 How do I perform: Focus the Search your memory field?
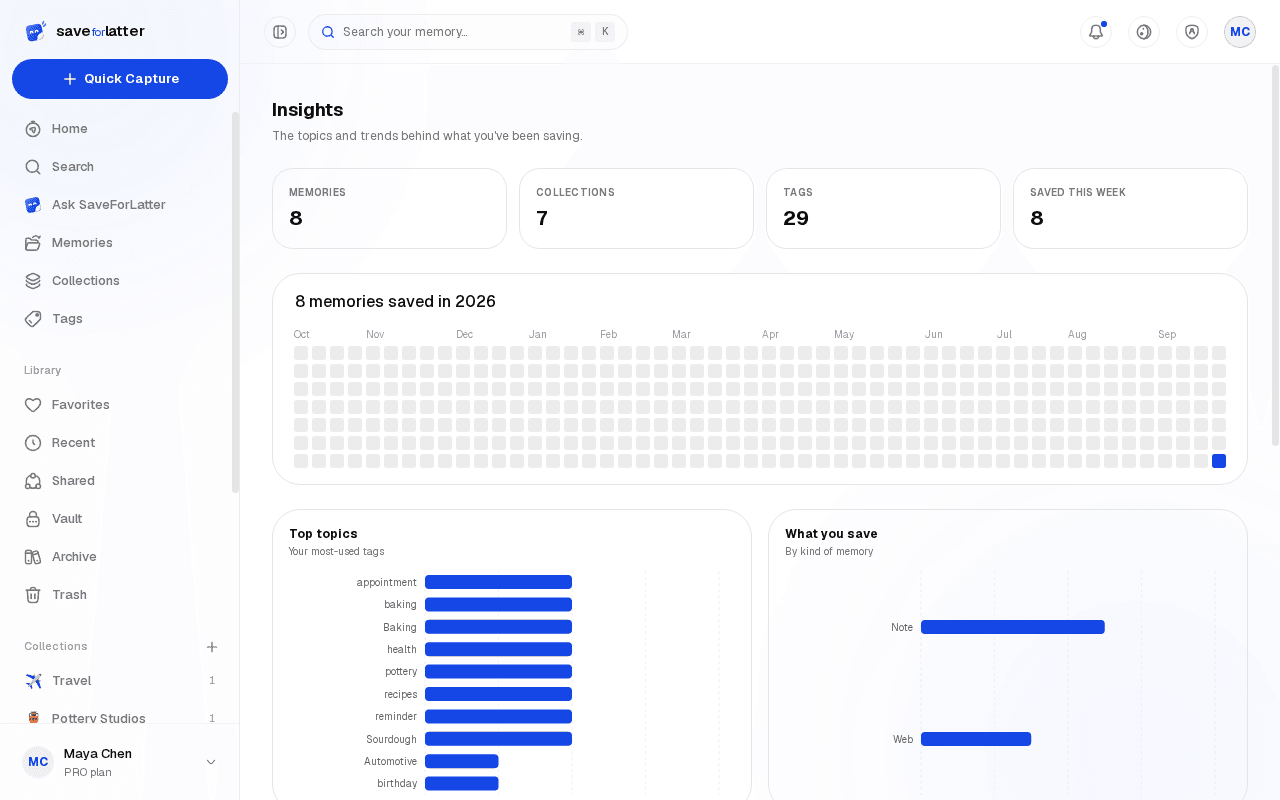[x=468, y=32]
